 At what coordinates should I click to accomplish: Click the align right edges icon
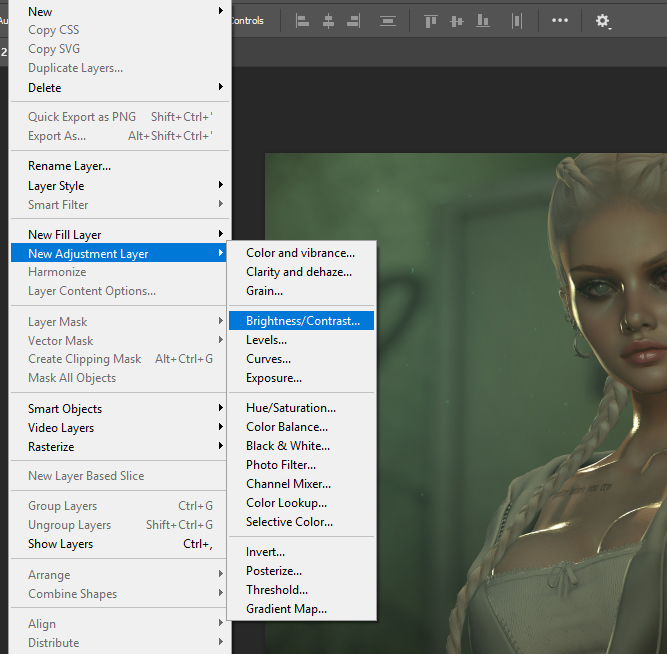(353, 20)
